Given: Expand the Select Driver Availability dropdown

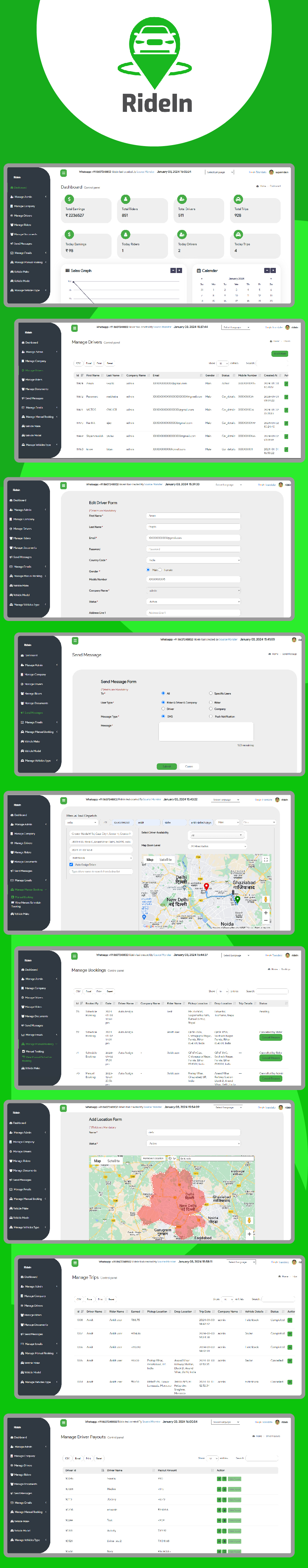Looking at the screenshot, I should point(217,836).
